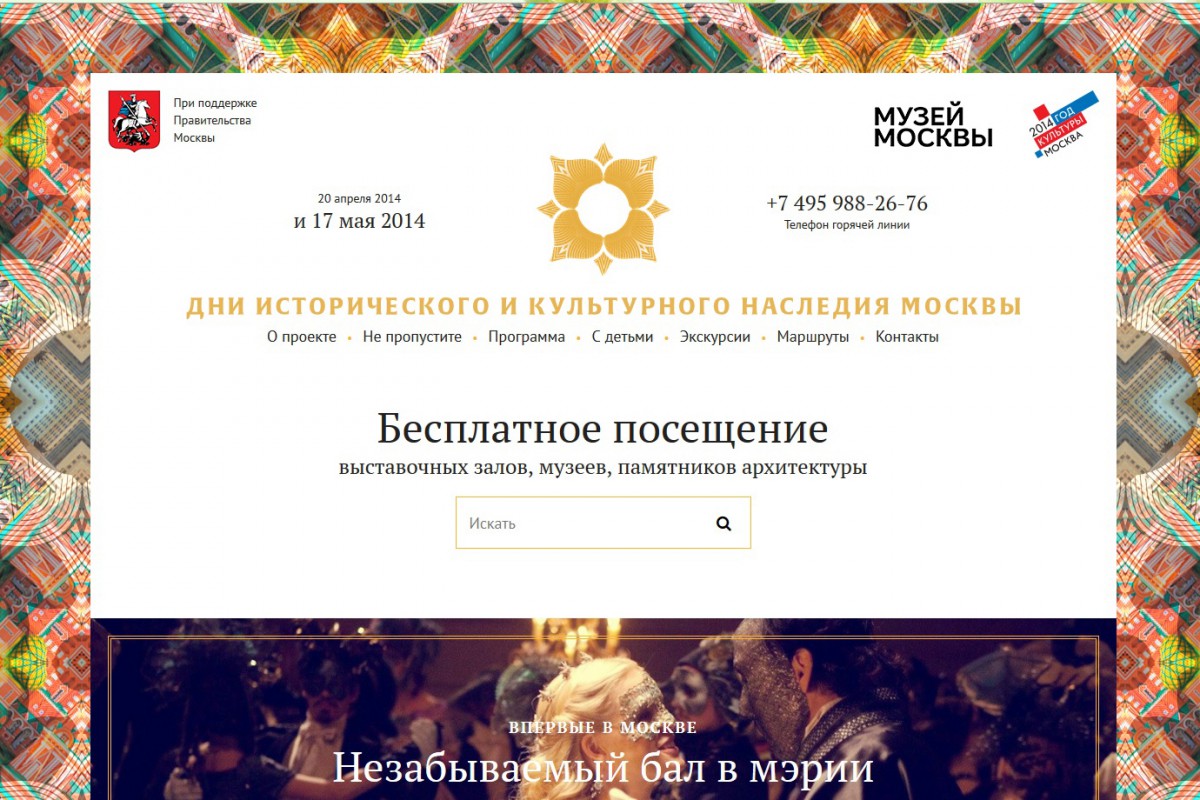Open the Музей Москвы logo link
This screenshot has height=800, width=1200.
[x=933, y=127]
